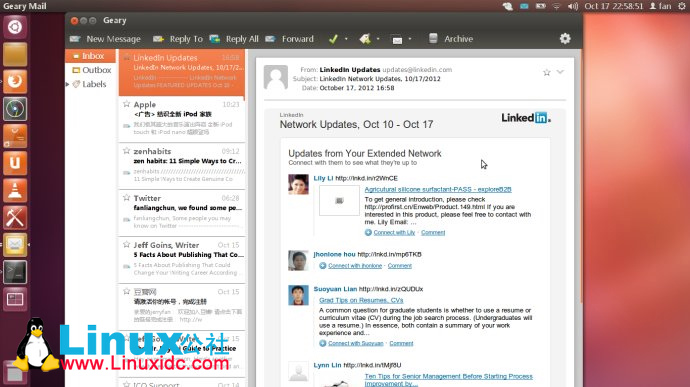Open the Geary settings gear menu
The width and height of the screenshot is (690, 387).
coord(565,39)
